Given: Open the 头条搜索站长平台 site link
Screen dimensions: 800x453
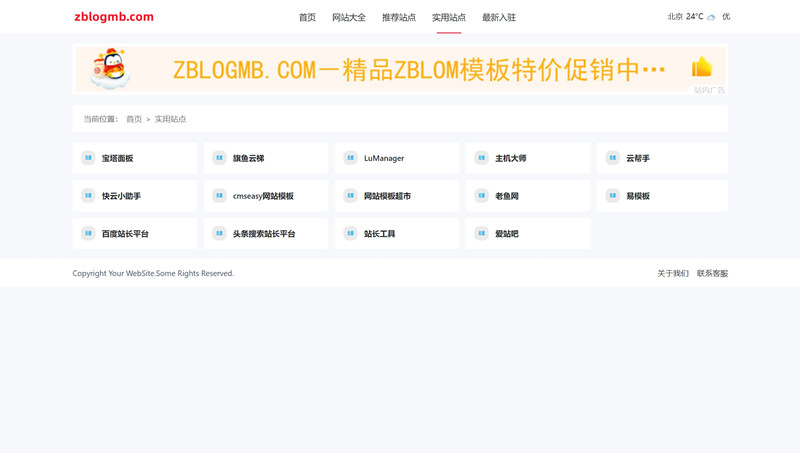Looking at the screenshot, I should click(x=264, y=234).
